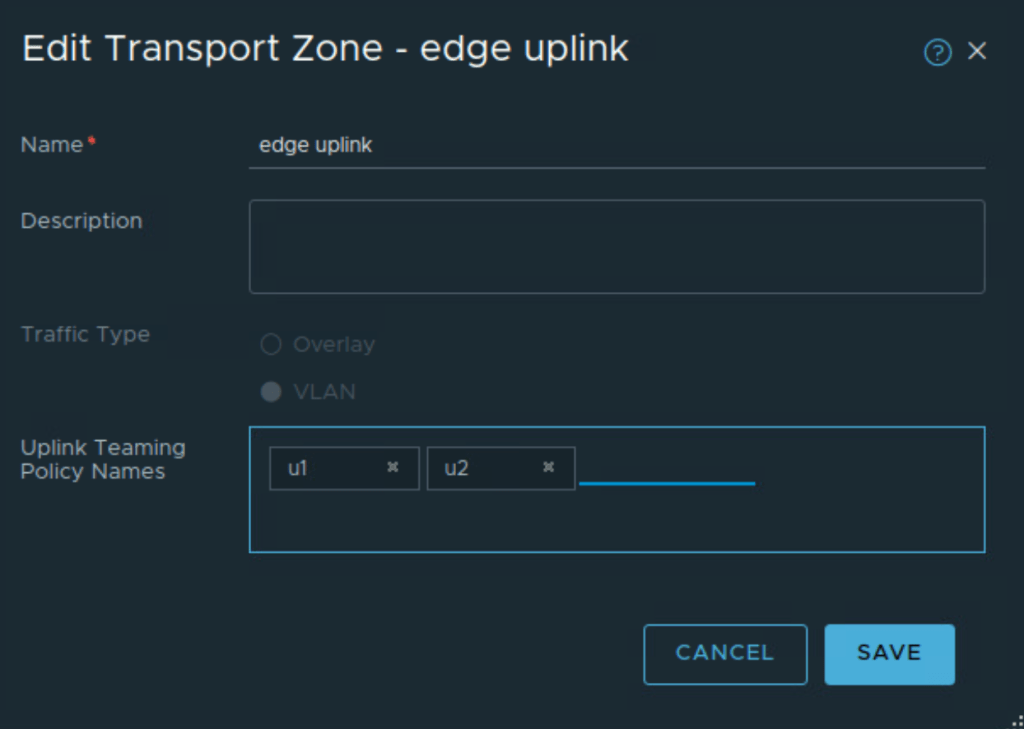Focus the Description text area
This screenshot has height=729, width=1024.
pyautogui.click(x=616, y=246)
